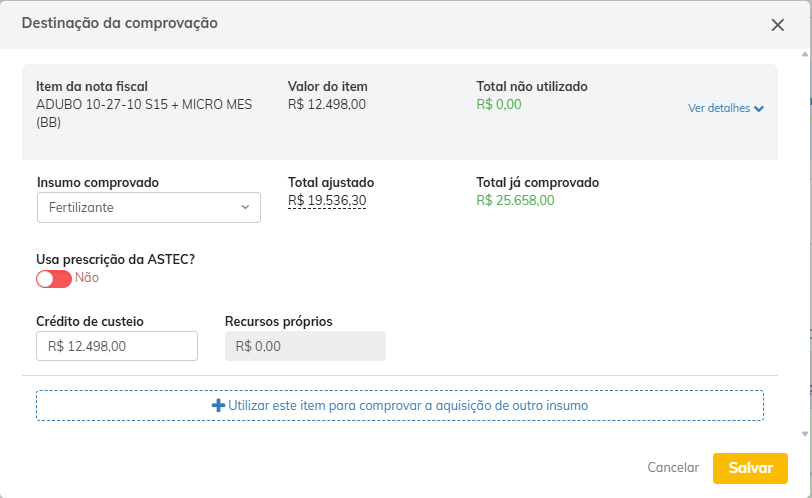Click the Total já comprovado amount R$ 25.658,00
The image size is (812, 498).
point(515,200)
